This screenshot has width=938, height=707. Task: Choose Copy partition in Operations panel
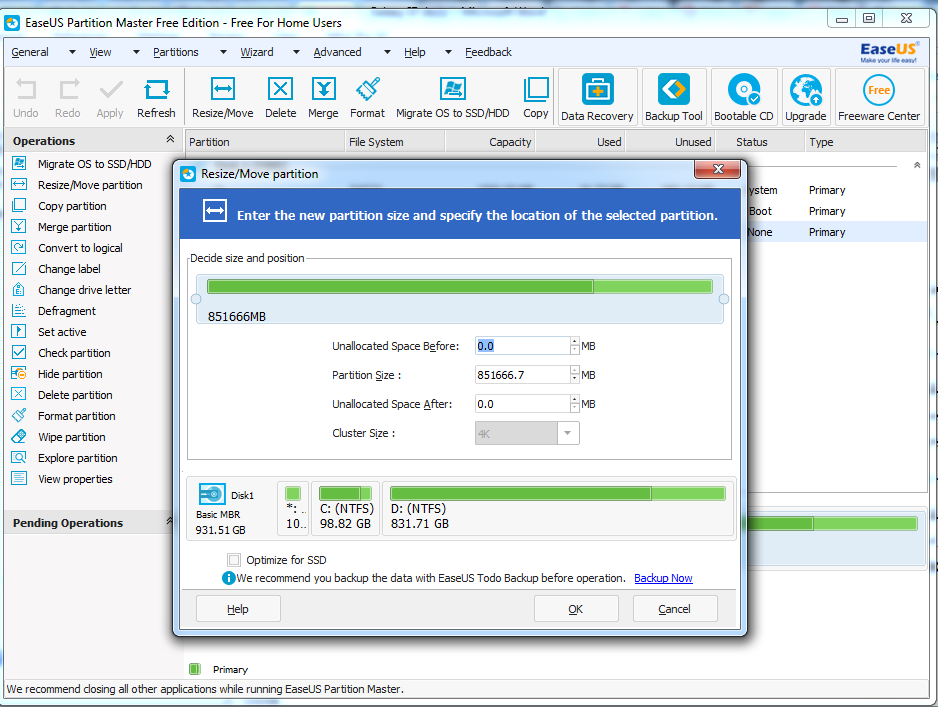pyautogui.click(x=72, y=206)
